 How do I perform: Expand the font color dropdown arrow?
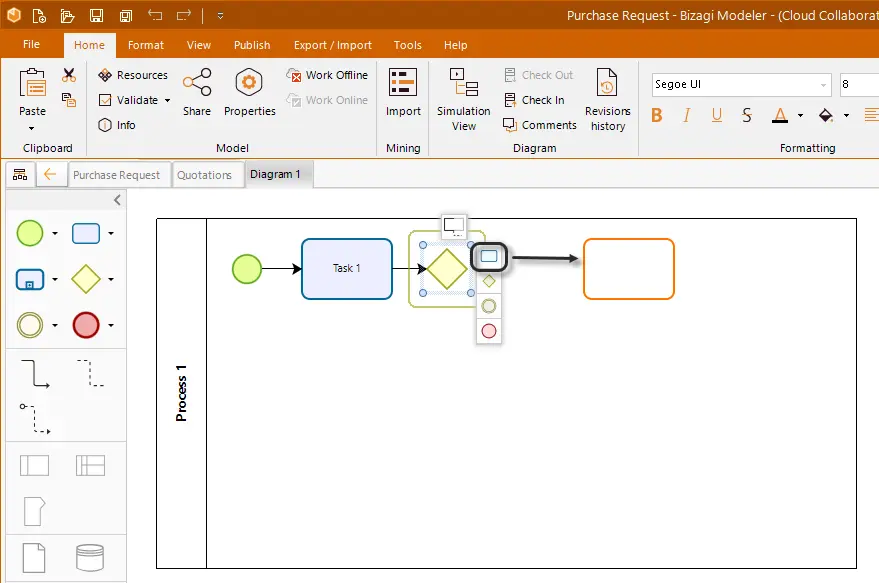[800, 115]
